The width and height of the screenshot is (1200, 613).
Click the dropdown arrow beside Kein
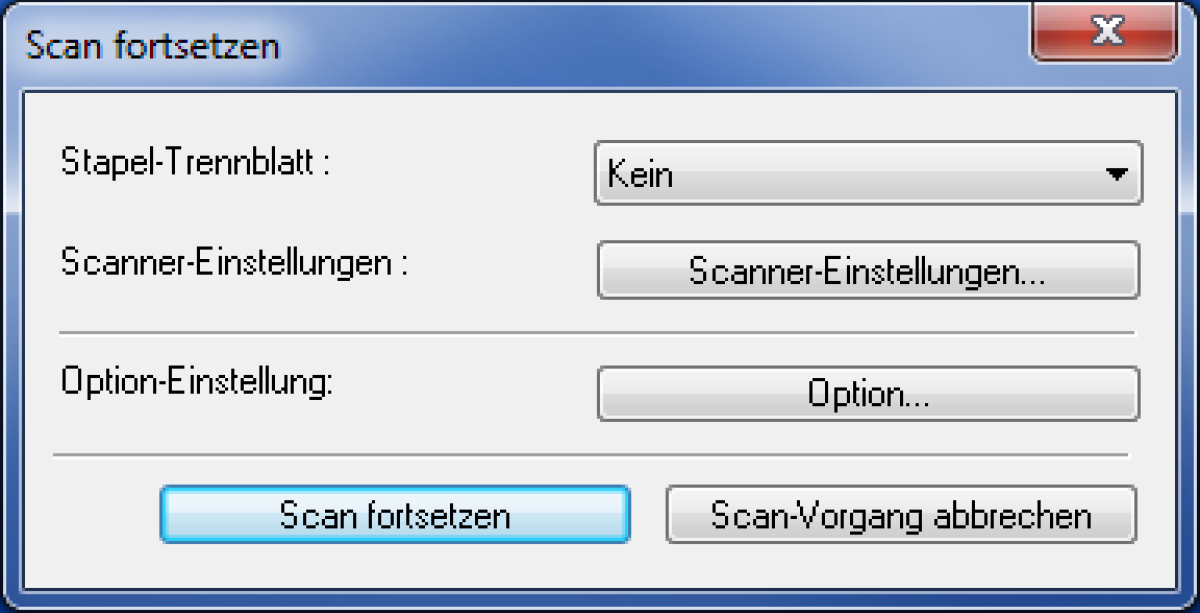[x=1116, y=175]
